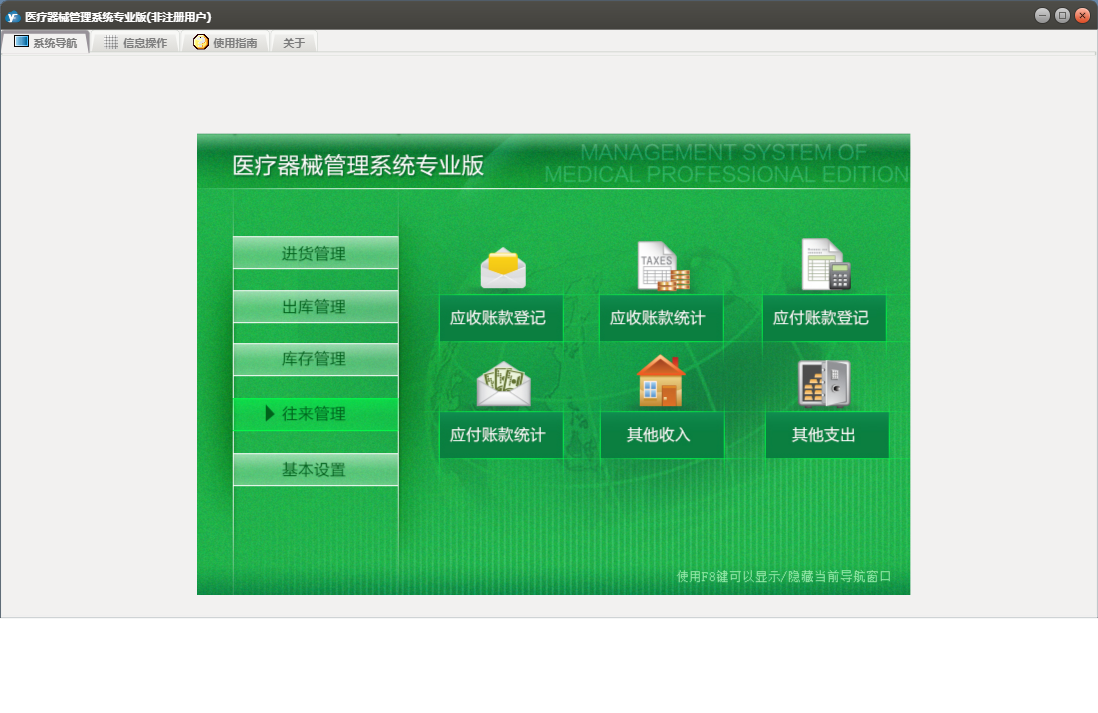The height and width of the screenshot is (713, 1098).
Task: Open the 应收账款统计 button
Action: (661, 318)
